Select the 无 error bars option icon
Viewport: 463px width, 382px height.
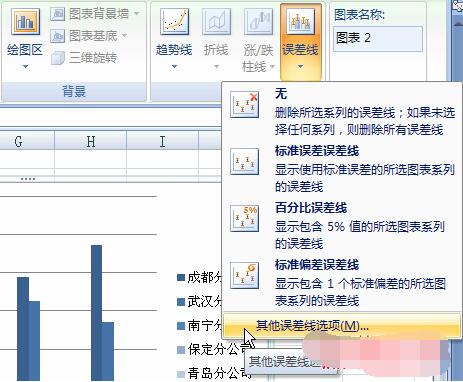pos(244,104)
